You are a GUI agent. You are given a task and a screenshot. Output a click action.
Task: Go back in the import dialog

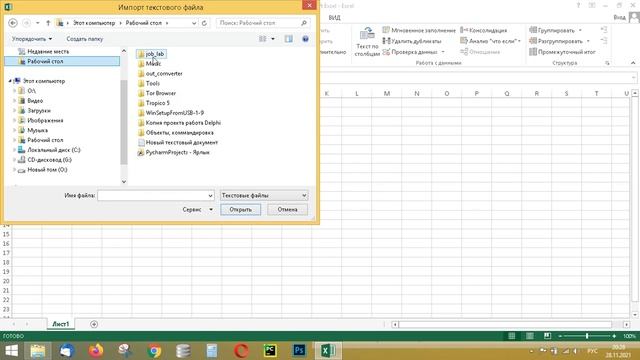tap(13, 23)
